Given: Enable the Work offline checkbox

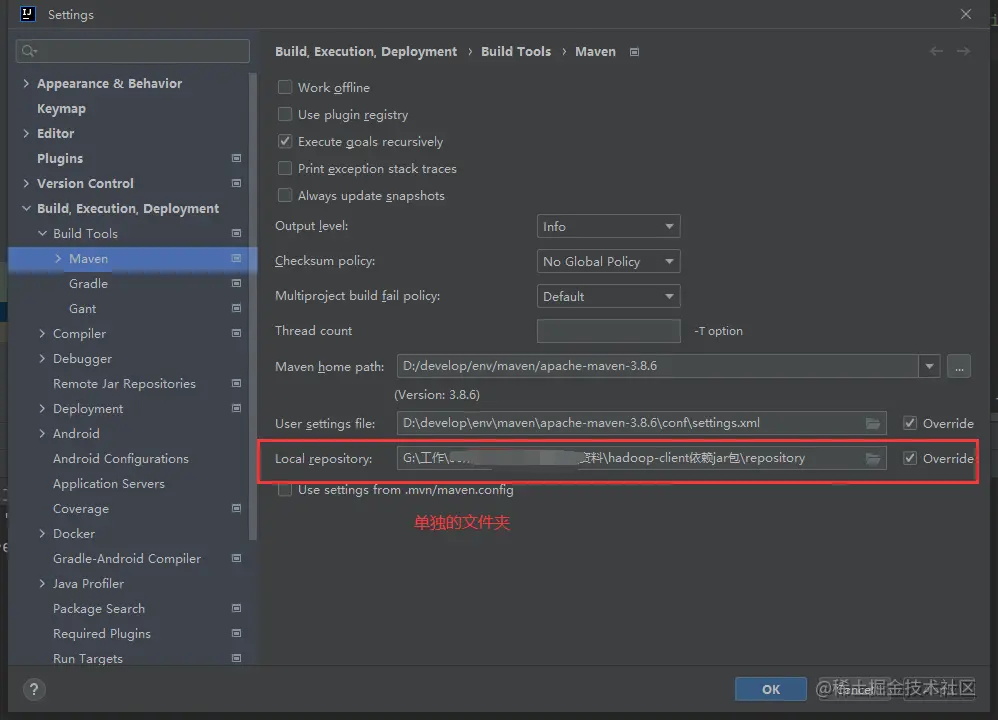Looking at the screenshot, I should coord(286,88).
